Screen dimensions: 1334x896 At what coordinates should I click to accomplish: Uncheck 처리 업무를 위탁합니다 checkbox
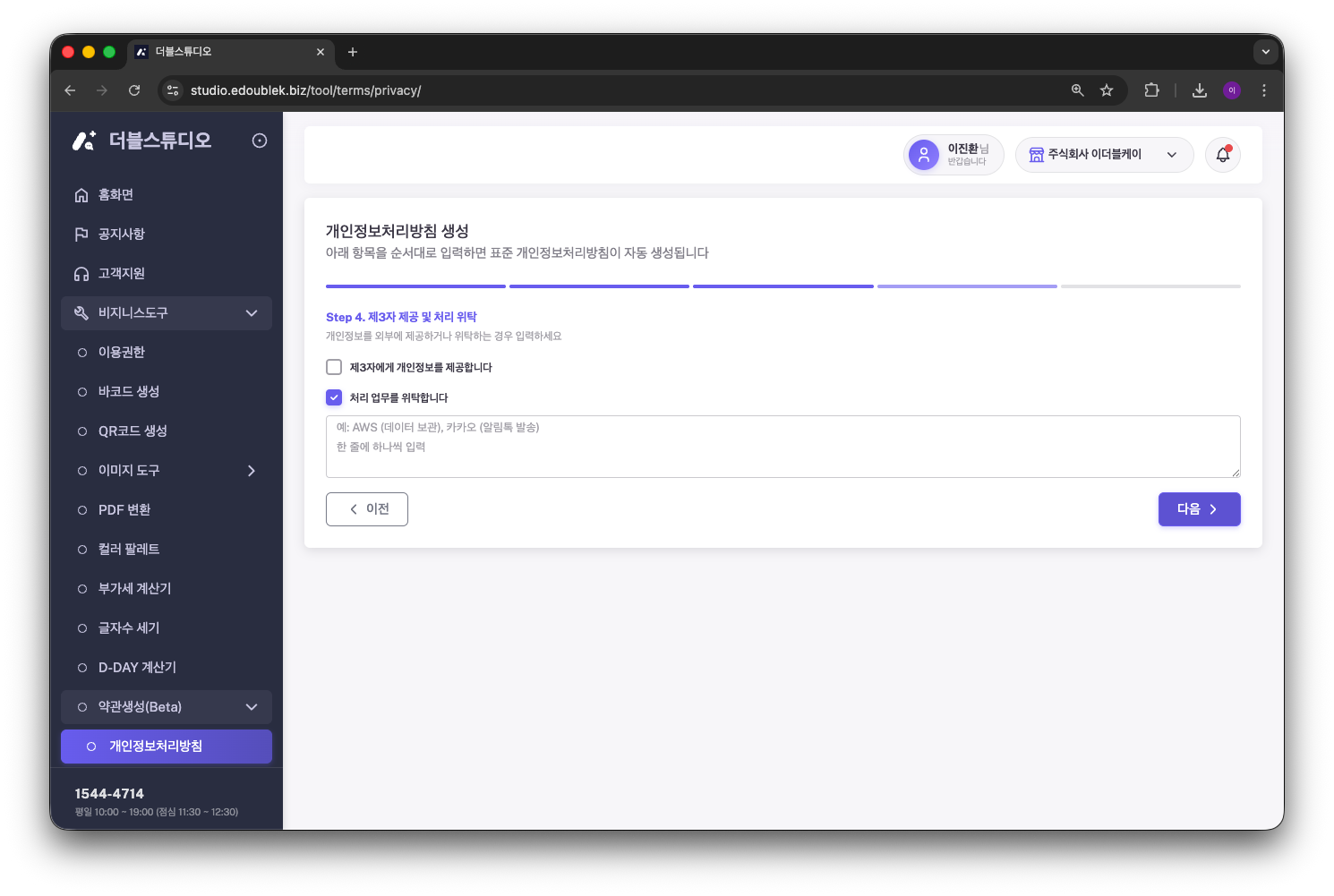coord(334,397)
